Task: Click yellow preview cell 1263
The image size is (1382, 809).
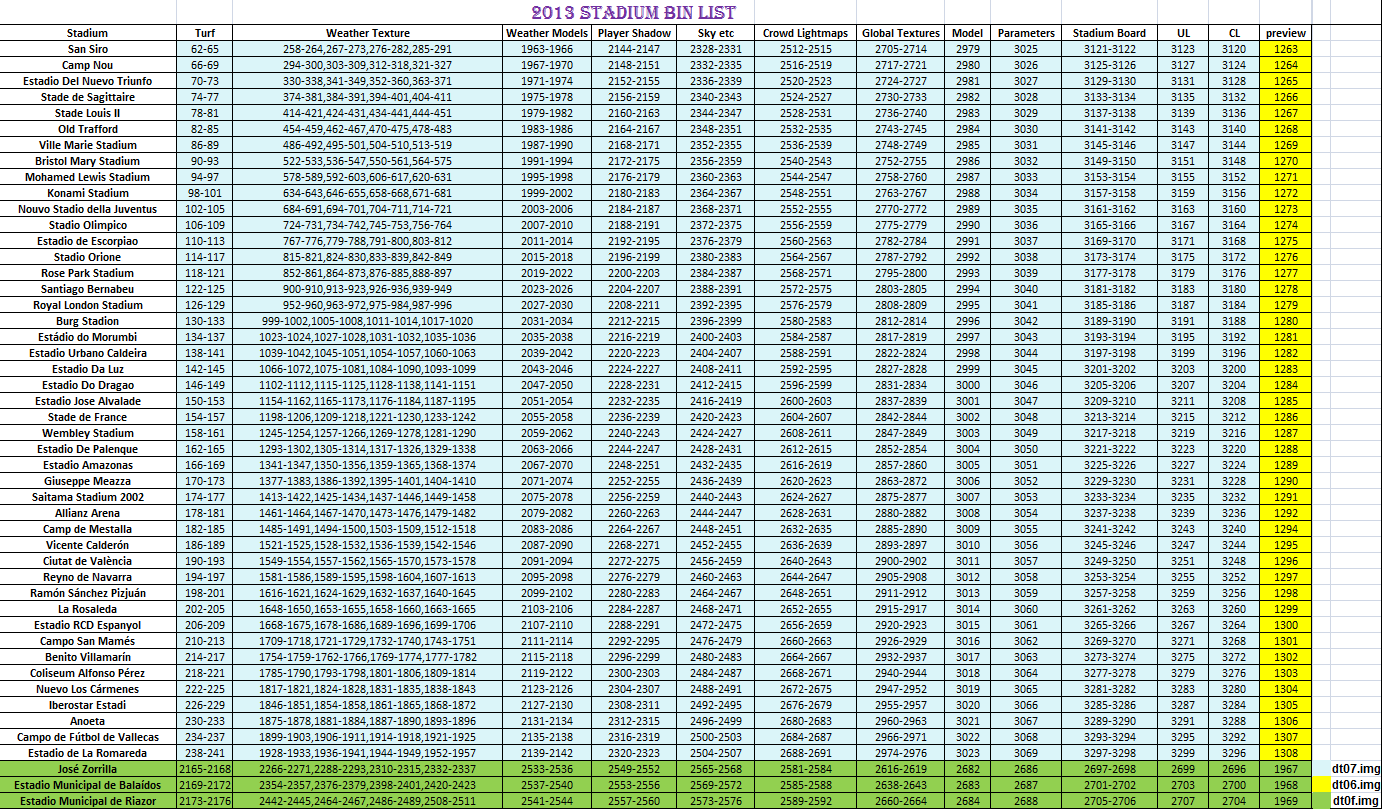Action: 1286,49
